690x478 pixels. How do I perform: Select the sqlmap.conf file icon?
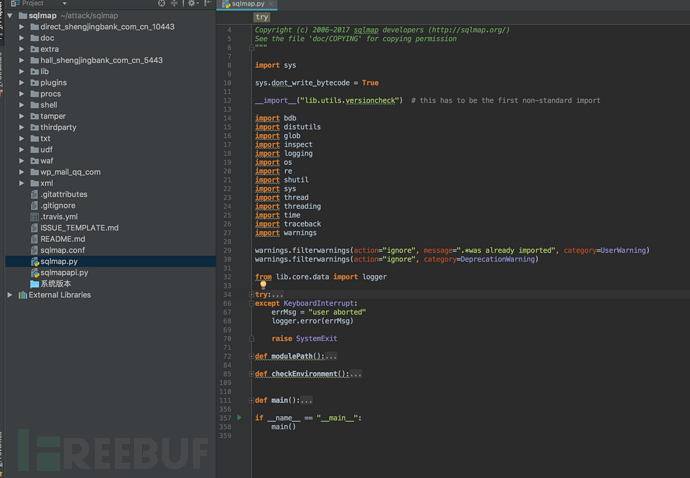(x=34, y=250)
